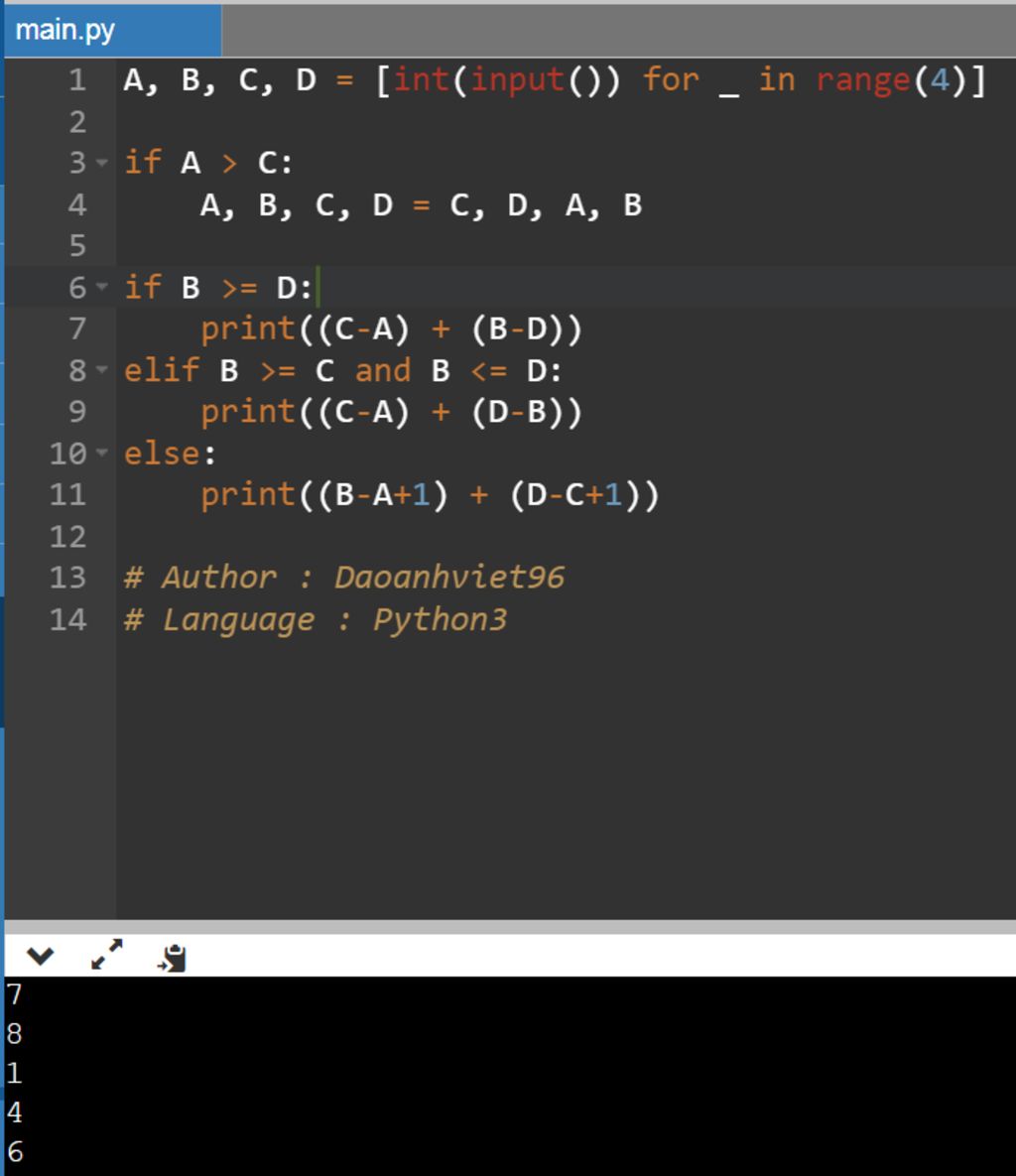Image resolution: width=1016 pixels, height=1176 pixels.
Task: Click the 'else:' keyword on line 10
Action: (x=170, y=454)
